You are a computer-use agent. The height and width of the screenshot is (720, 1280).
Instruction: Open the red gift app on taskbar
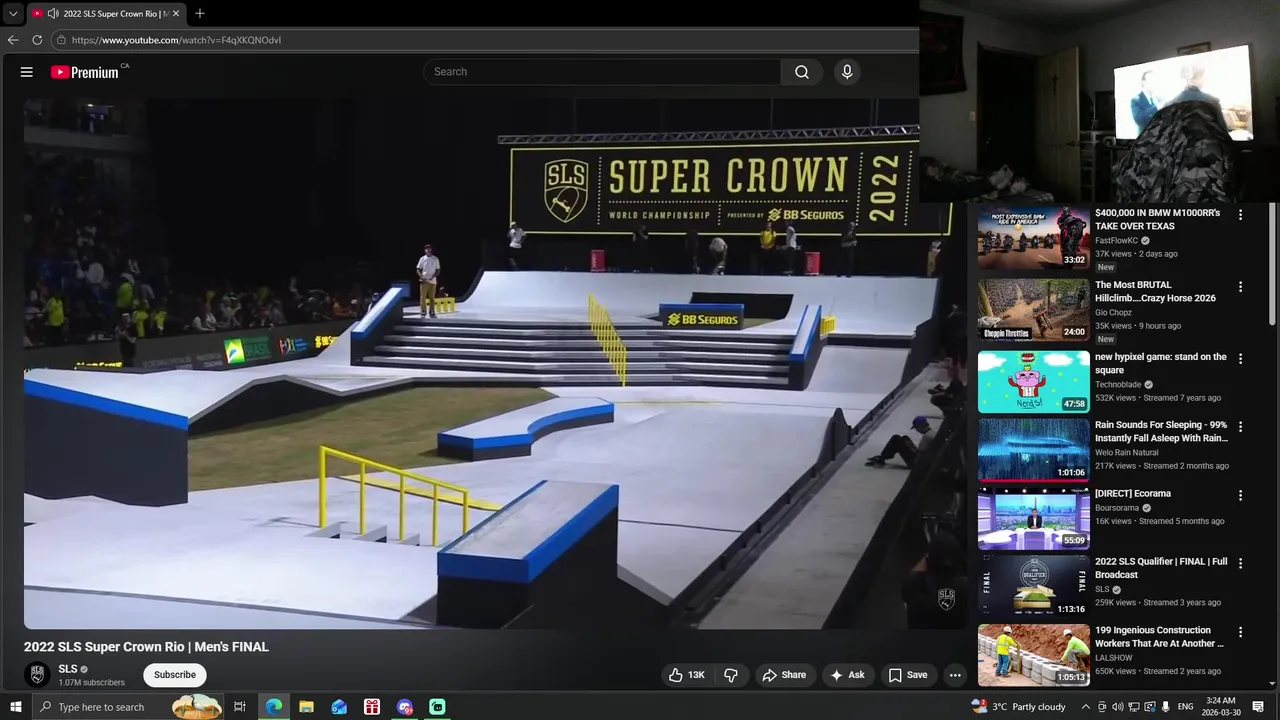click(x=372, y=707)
